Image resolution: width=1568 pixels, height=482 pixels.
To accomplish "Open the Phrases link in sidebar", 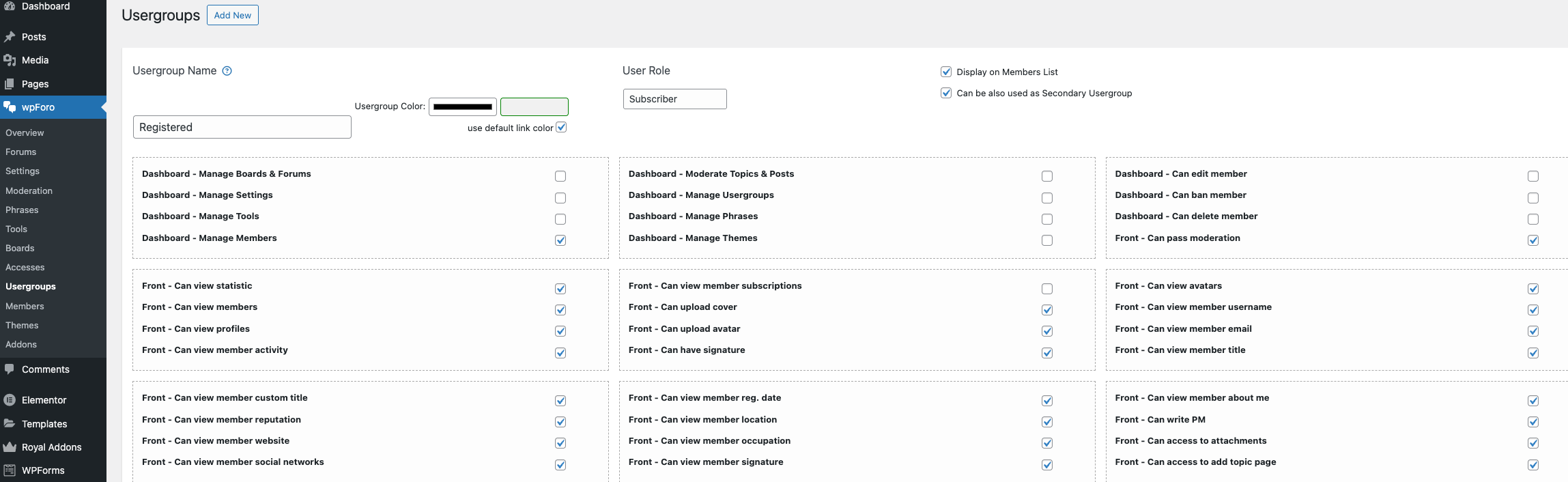I will click(x=22, y=210).
